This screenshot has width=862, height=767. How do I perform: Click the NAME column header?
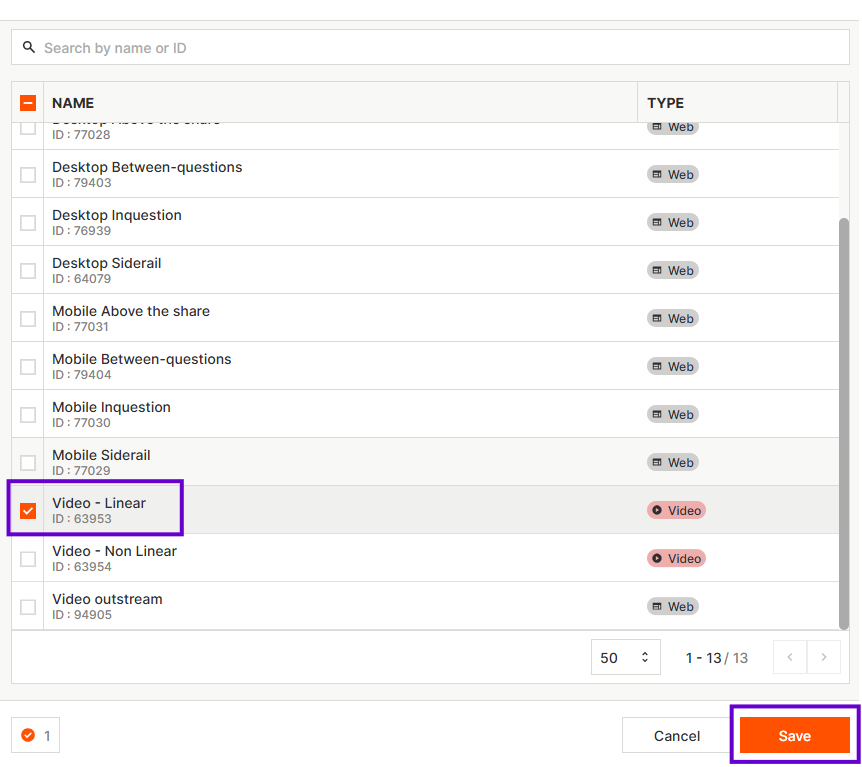pos(73,102)
